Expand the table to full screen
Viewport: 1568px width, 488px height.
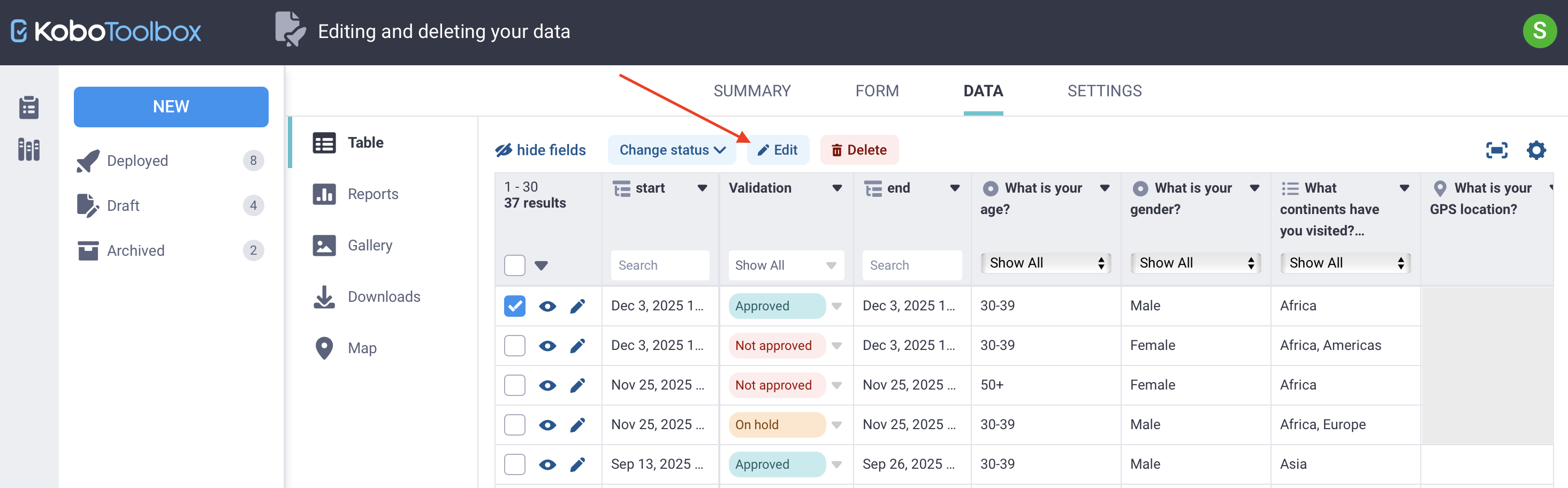coord(1497,150)
